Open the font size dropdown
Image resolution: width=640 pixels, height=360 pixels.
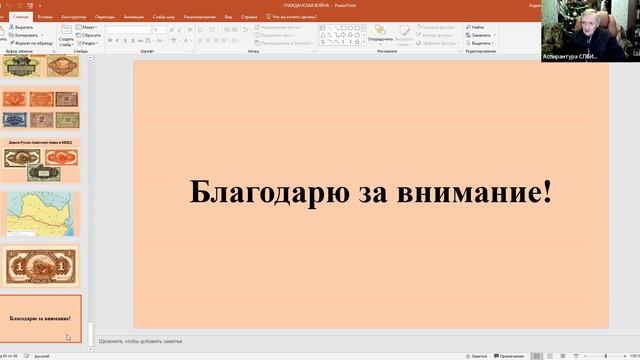[164, 30]
